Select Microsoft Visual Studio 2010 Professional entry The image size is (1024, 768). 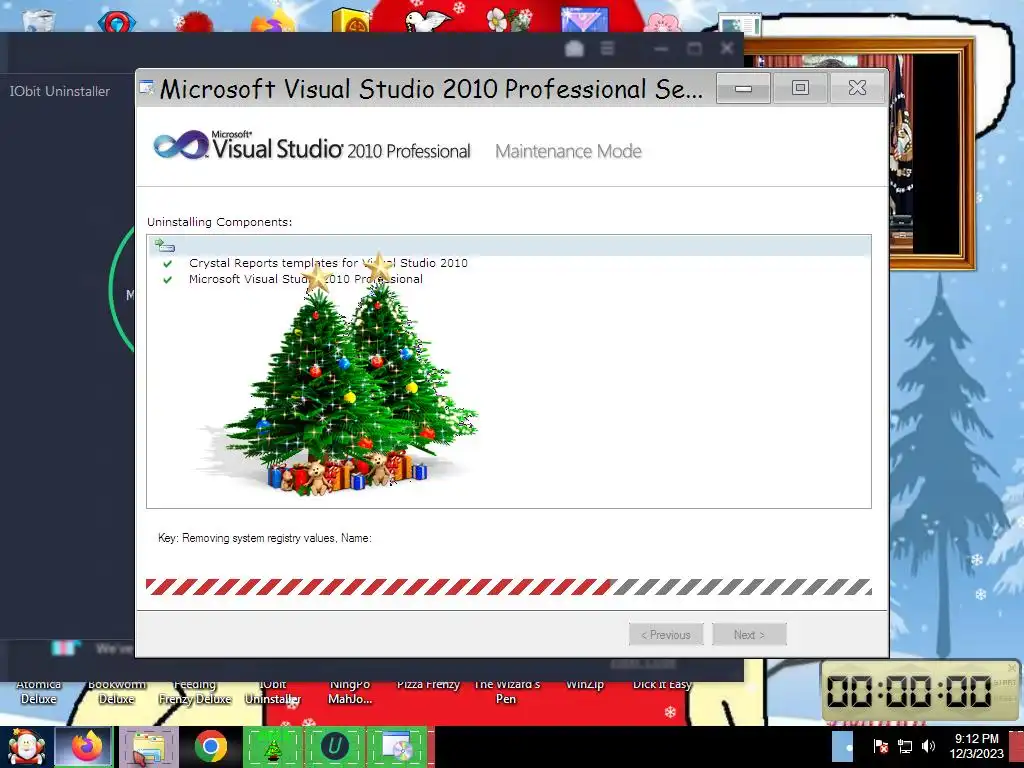(306, 279)
